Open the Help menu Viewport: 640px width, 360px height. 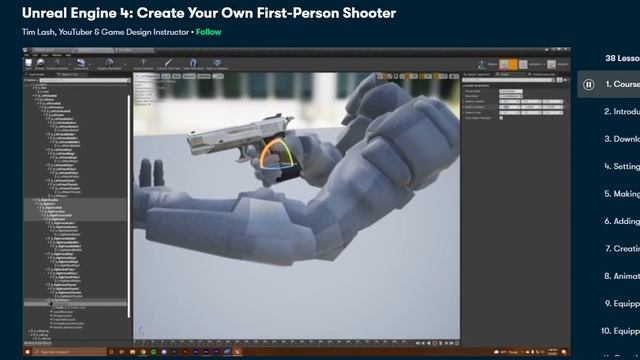coord(68,55)
